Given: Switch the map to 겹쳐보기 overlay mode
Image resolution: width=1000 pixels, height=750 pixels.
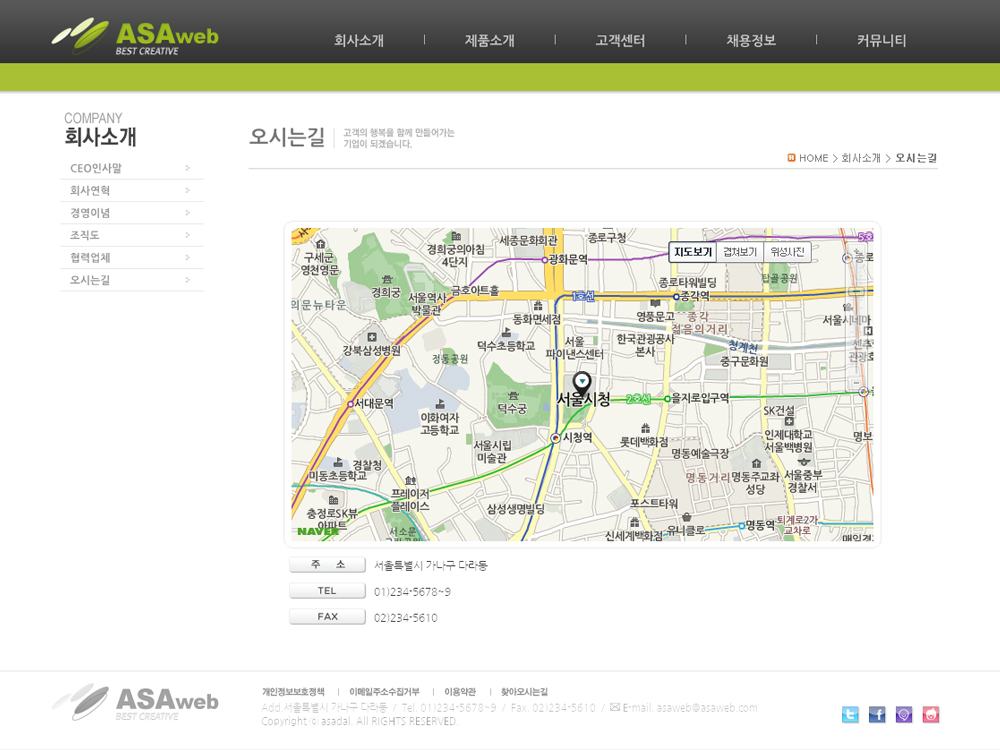Looking at the screenshot, I should pyautogui.click(x=740, y=252).
